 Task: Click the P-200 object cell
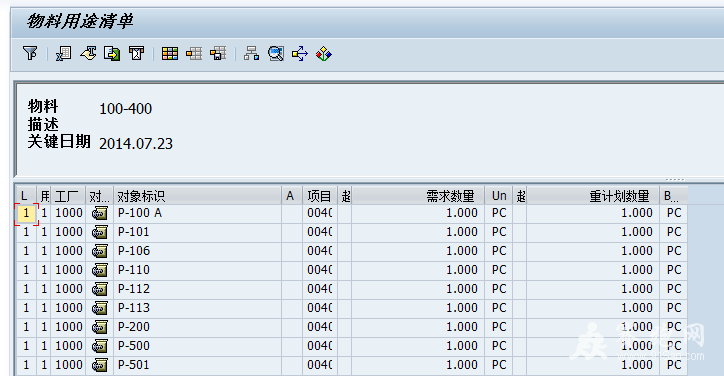(197, 327)
